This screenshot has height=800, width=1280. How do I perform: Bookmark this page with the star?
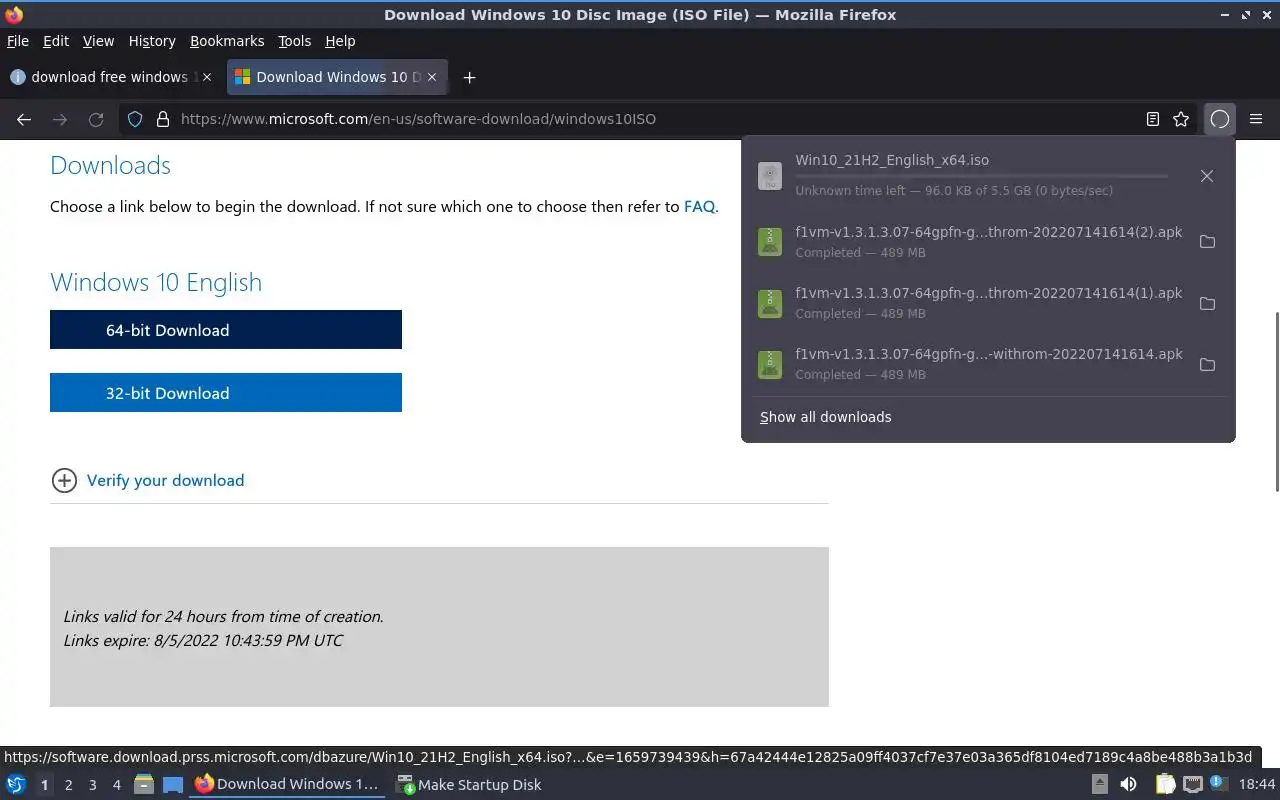pyautogui.click(x=1181, y=119)
